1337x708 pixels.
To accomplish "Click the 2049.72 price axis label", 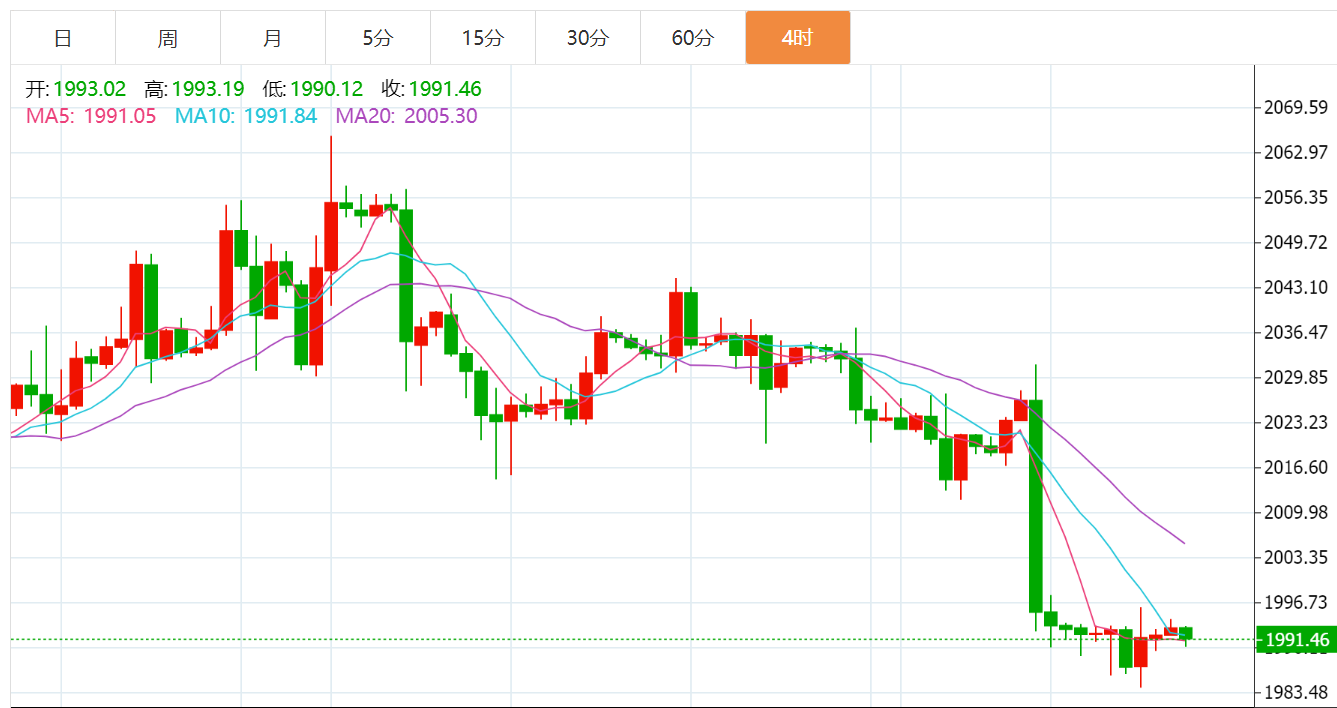I will [x=1297, y=243].
